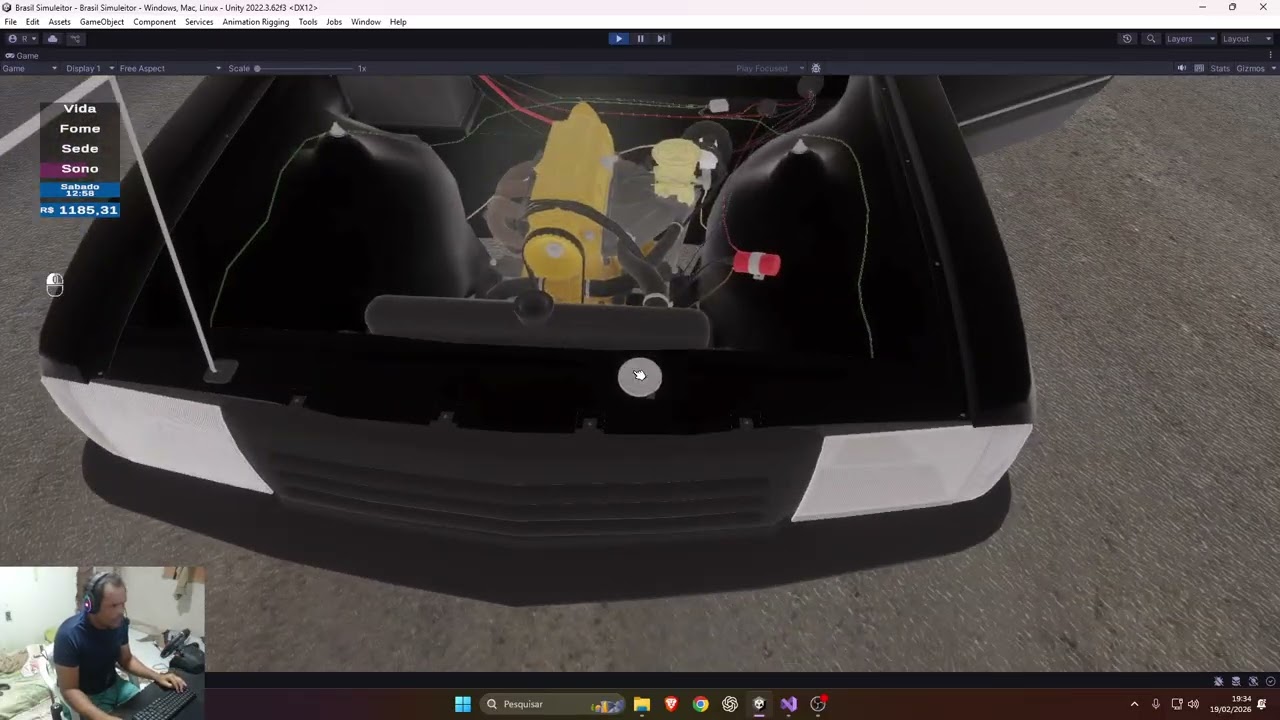Open File Explorer from the taskbar
The width and height of the screenshot is (1280, 720).
(x=642, y=704)
